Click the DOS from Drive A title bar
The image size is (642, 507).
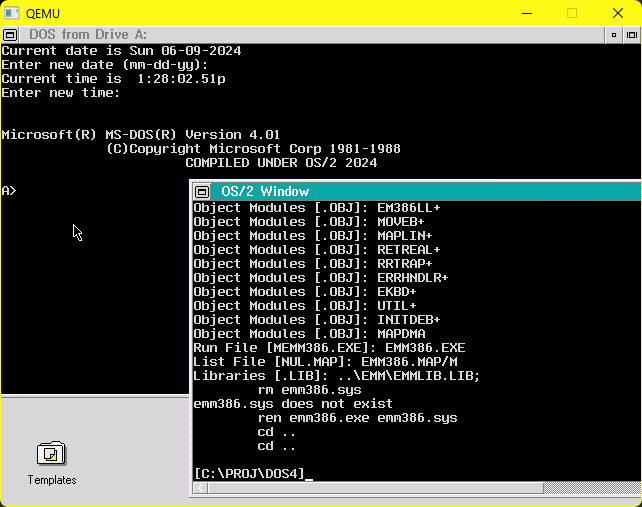point(311,35)
